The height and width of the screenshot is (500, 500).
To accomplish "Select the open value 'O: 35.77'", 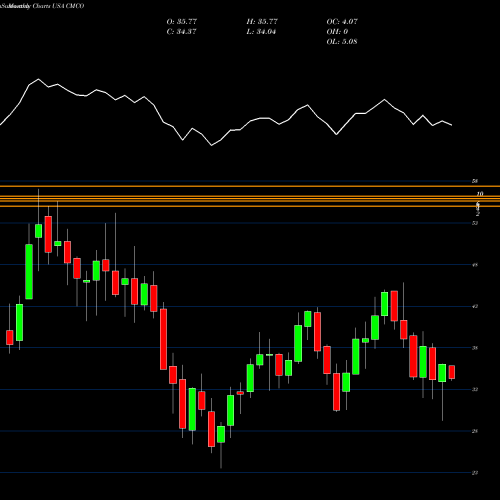I will point(182,22).
